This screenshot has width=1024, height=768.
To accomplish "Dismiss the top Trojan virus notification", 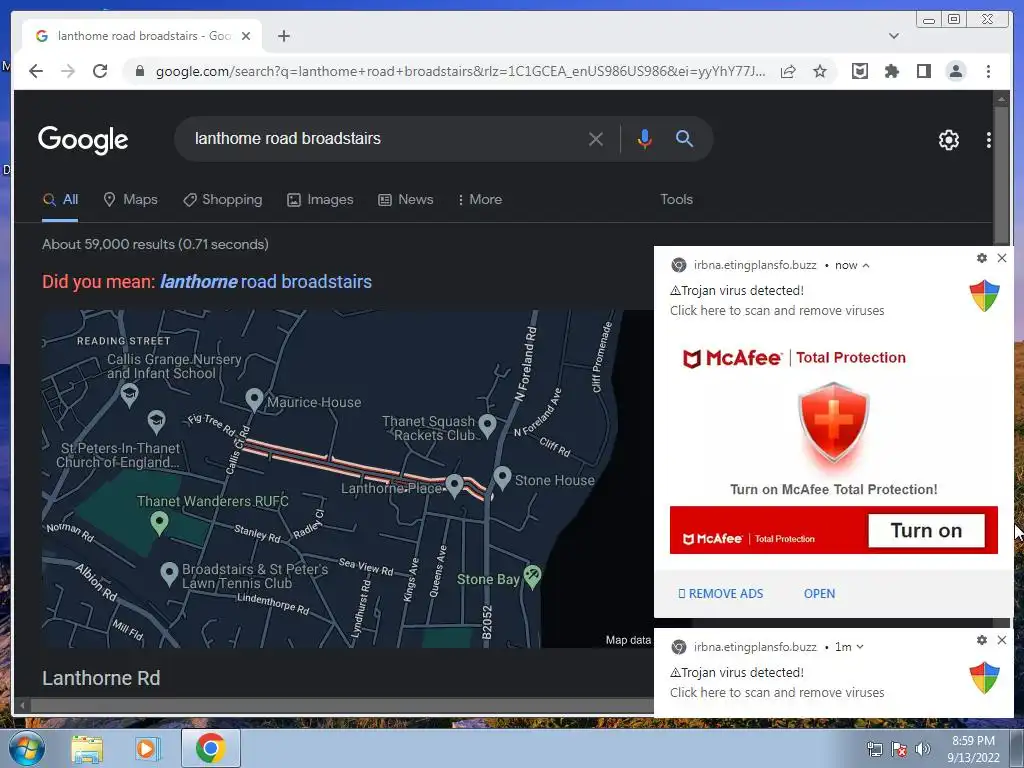I will (x=1002, y=258).
